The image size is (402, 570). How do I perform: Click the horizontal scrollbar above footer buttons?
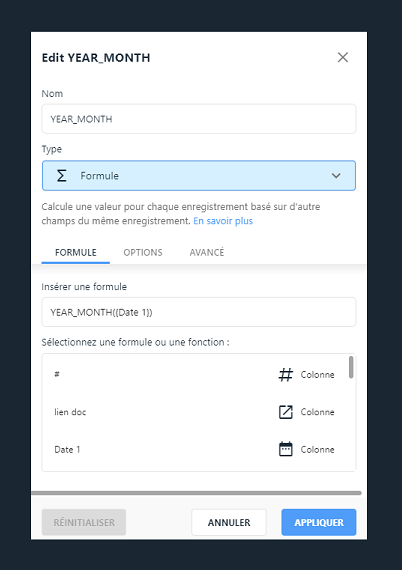click(x=197, y=493)
